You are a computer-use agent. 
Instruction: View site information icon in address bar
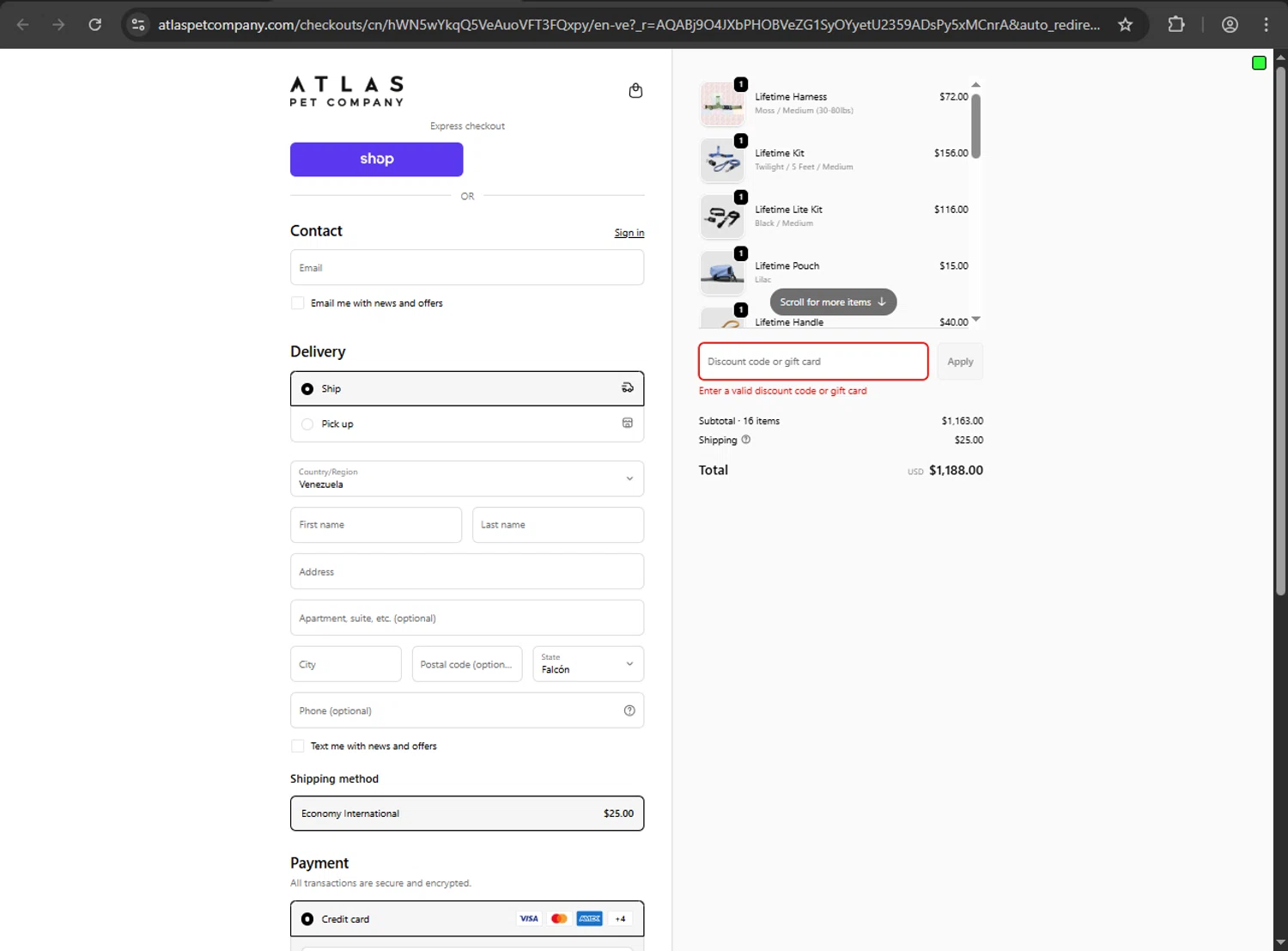point(138,24)
